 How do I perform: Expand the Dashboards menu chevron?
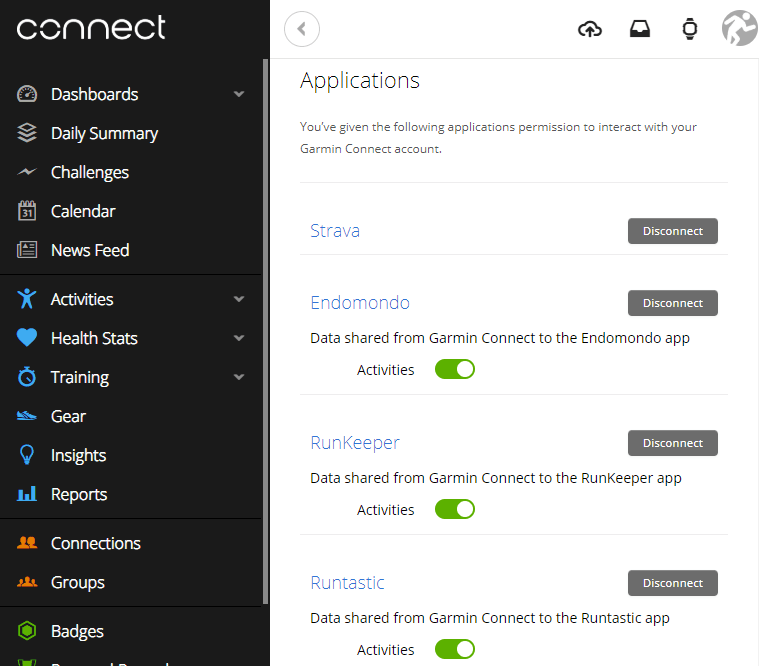pyautogui.click(x=239, y=94)
